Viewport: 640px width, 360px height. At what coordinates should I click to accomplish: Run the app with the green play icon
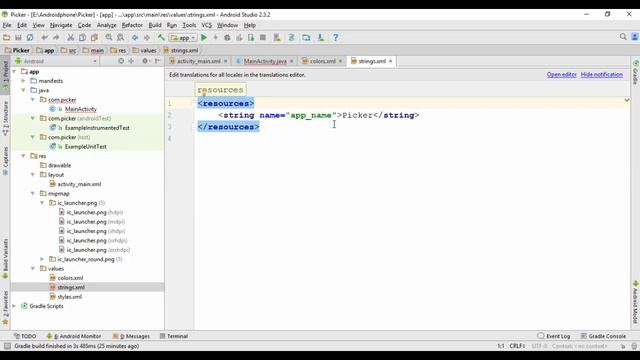(204, 38)
